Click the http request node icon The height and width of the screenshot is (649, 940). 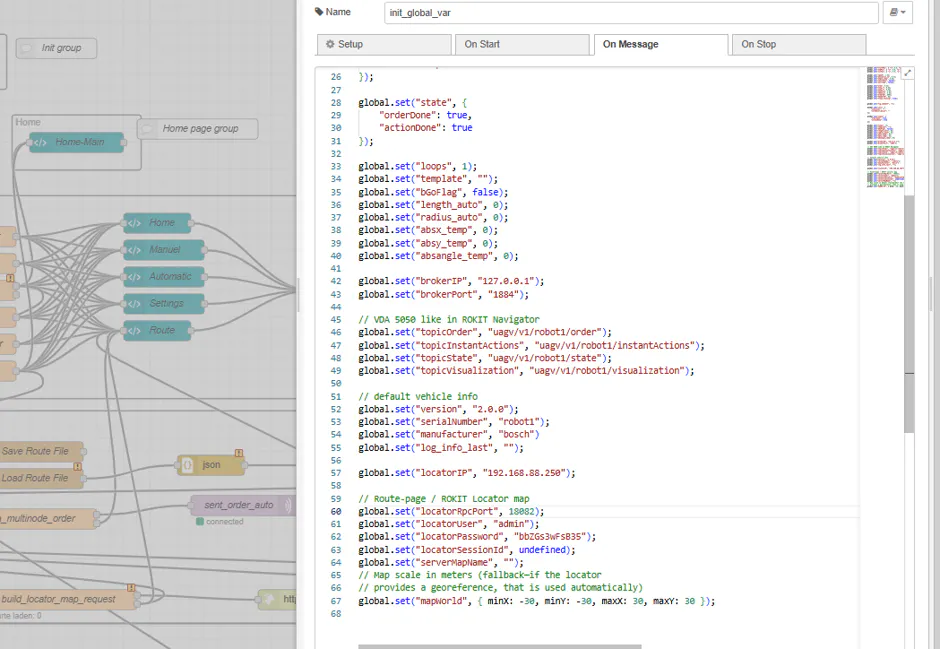[269, 599]
